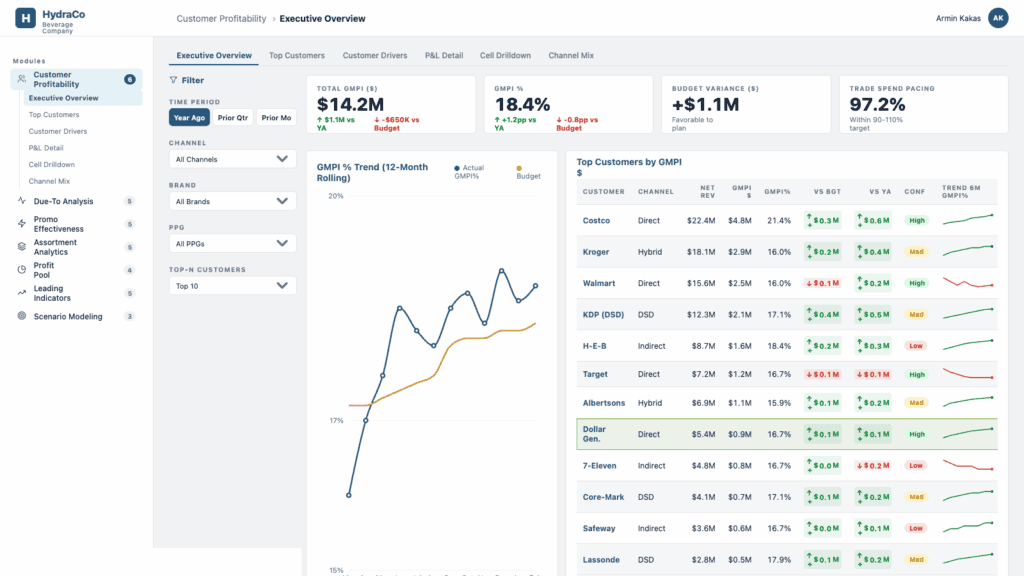Viewport: 1024px width, 576px height.
Task: Click the Leading Indicators trend icon
Action: click(22, 293)
